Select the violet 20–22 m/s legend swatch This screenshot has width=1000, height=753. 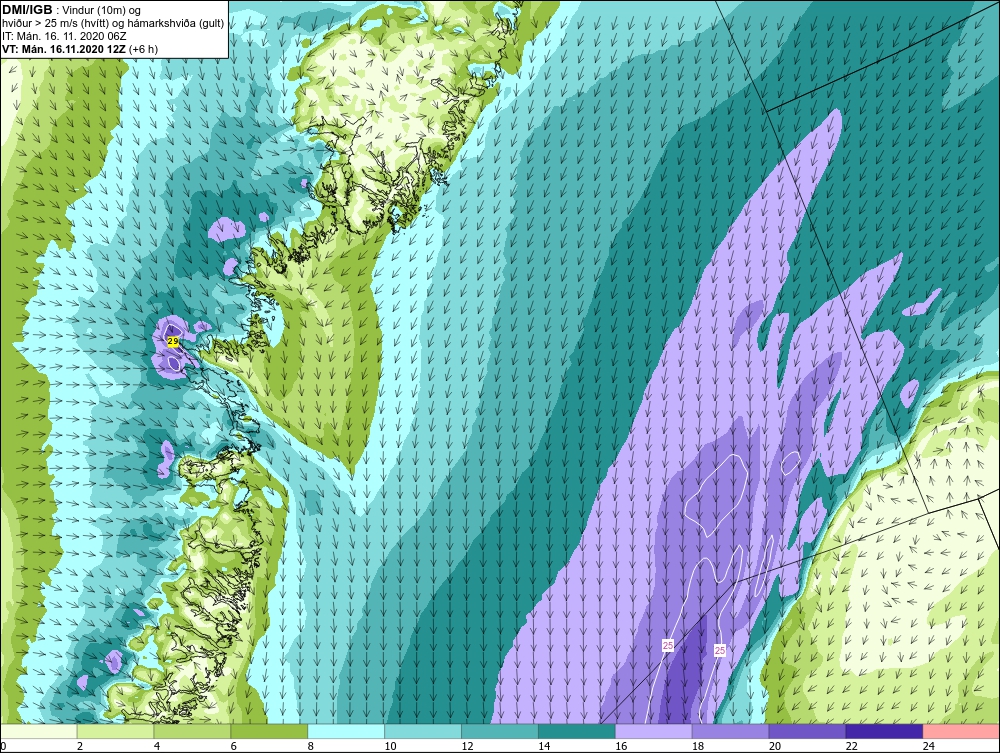(807, 731)
